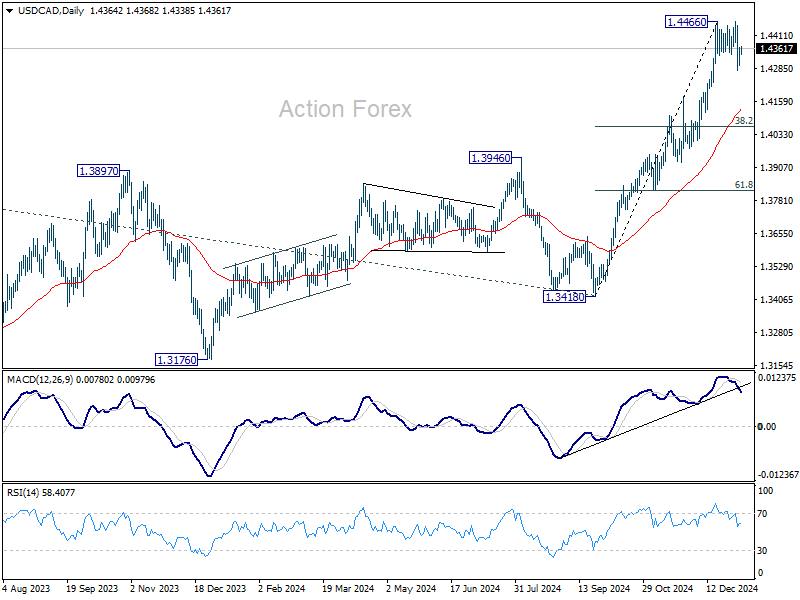Screen dimensions: 800x600
Task: Click the 61.8 Fibonacci level label
Action: pyautogui.click(x=743, y=185)
